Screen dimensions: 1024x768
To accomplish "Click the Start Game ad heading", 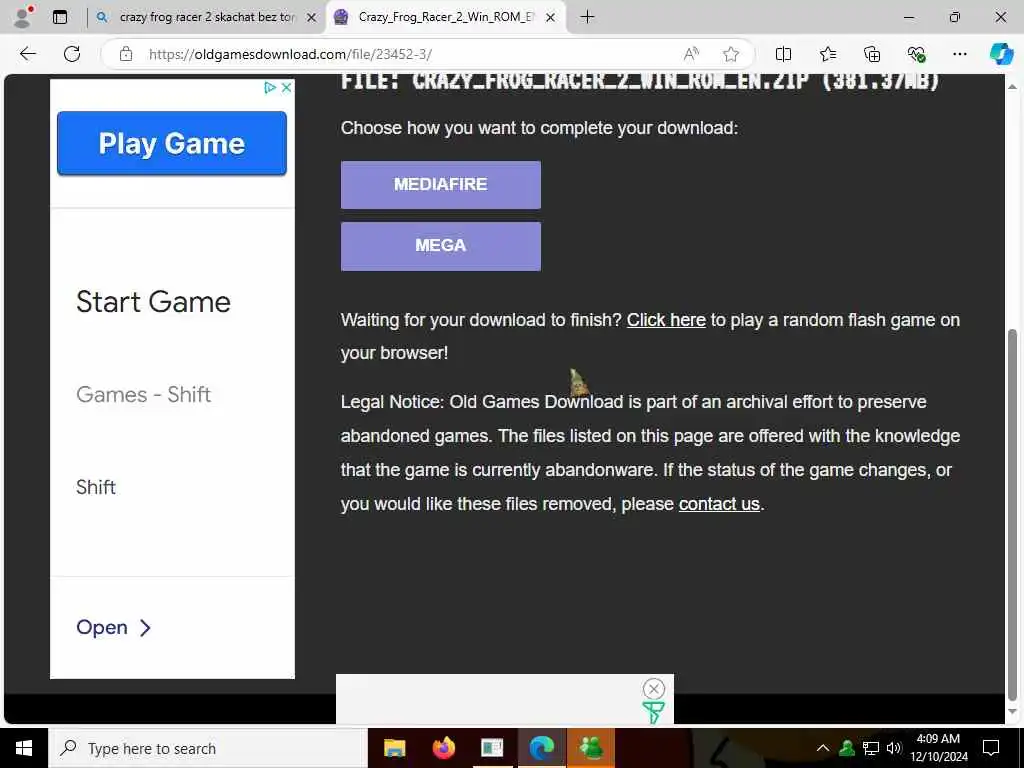I will [153, 302].
